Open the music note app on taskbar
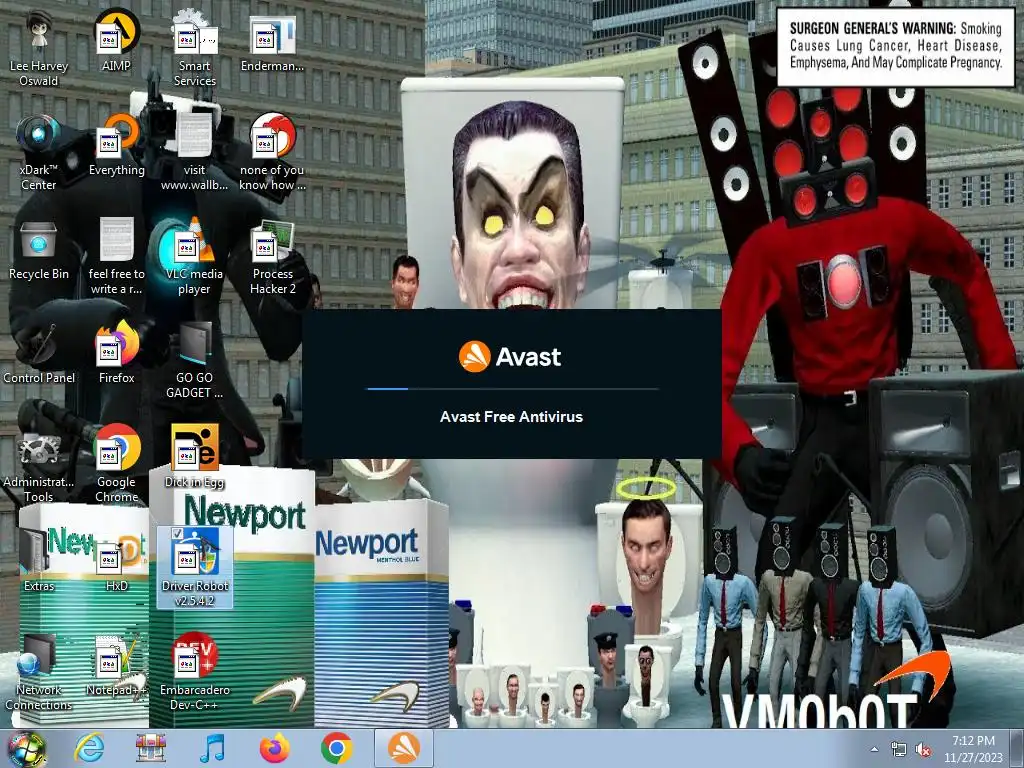1024x768 pixels. (212, 748)
